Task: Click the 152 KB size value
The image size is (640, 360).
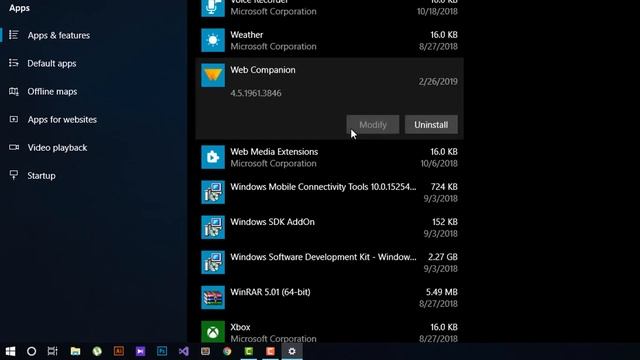Action: coord(445,222)
